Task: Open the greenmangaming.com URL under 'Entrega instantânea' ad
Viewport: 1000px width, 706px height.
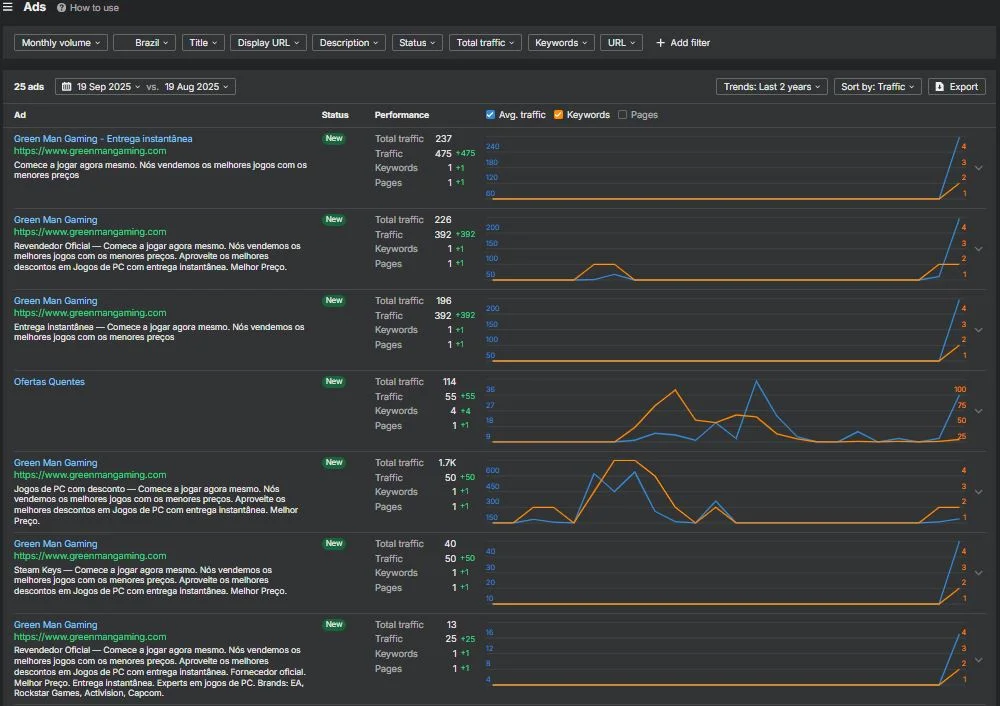Action: coord(90,151)
